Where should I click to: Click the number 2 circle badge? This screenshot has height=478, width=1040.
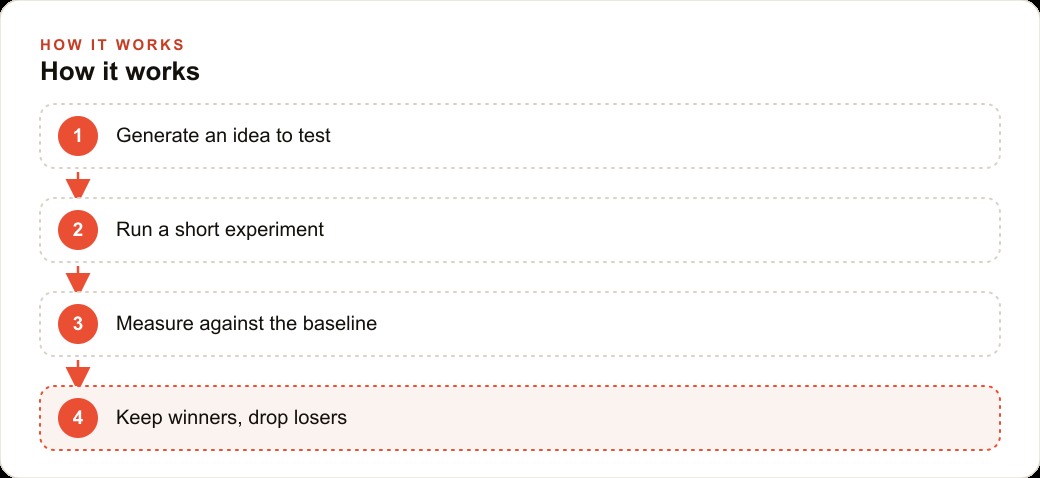coord(78,230)
